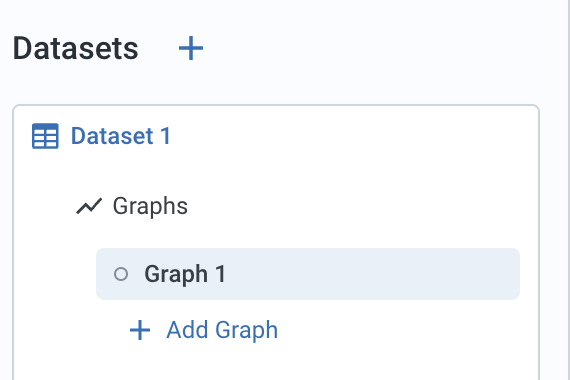Click the line chart icon beside Graphs
Screen dimensions: 570x380
tap(89, 206)
